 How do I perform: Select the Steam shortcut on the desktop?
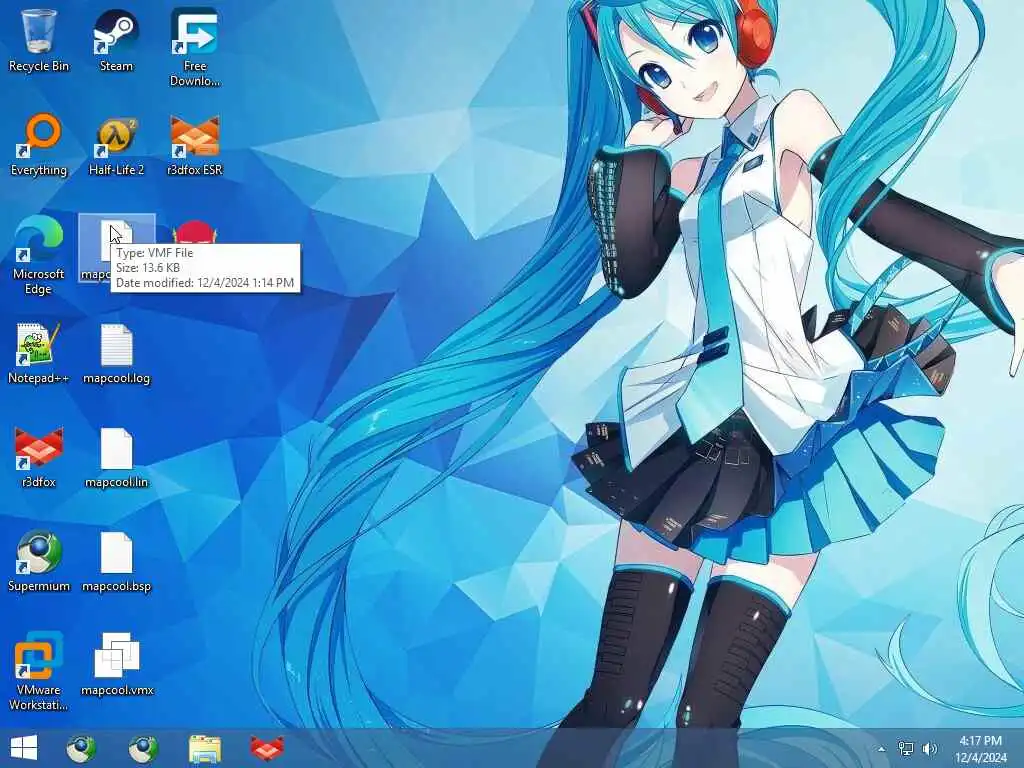pos(116,40)
